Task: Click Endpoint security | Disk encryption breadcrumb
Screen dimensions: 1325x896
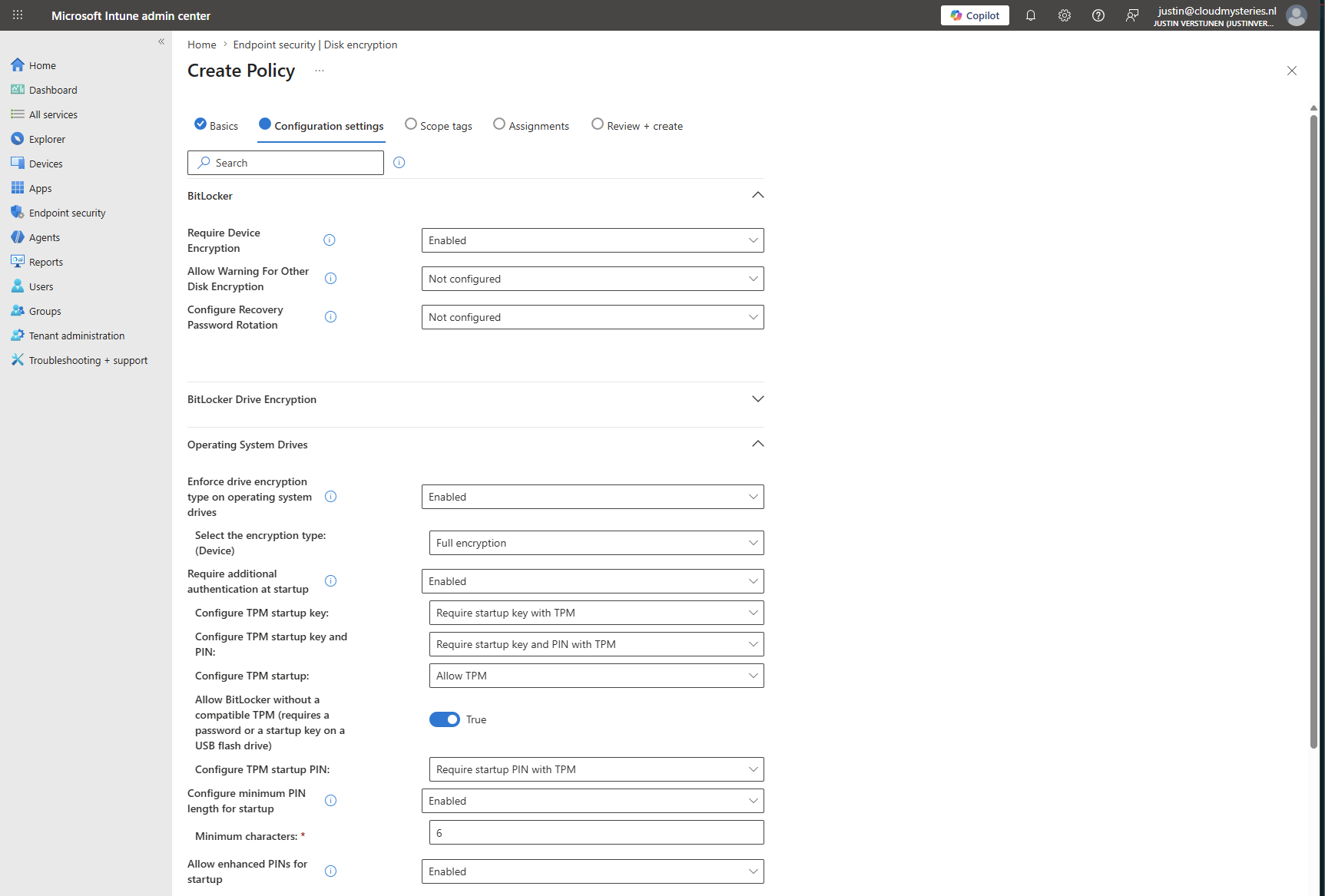Action: (315, 45)
